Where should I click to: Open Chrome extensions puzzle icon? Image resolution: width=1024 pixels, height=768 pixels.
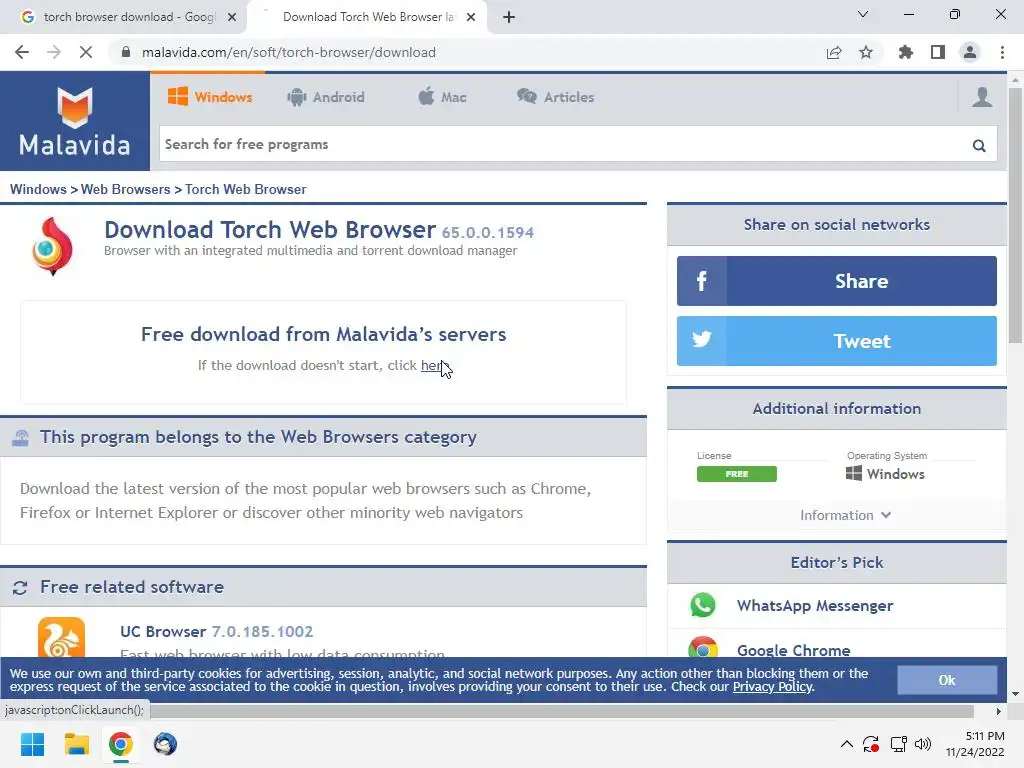906,52
